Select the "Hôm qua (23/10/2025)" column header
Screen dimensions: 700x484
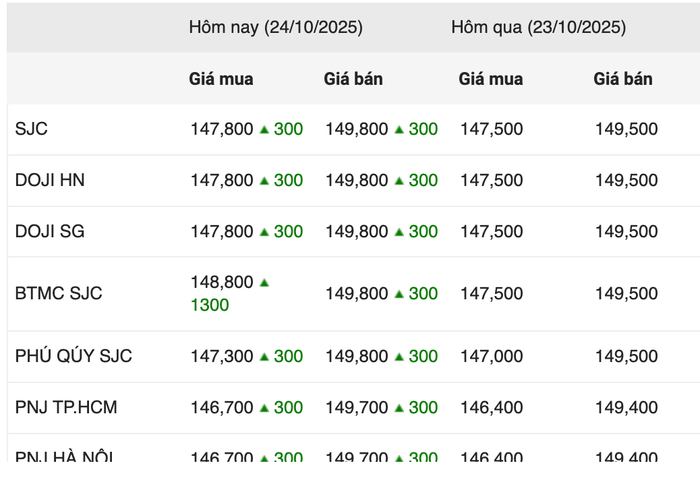tap(538, 27)
